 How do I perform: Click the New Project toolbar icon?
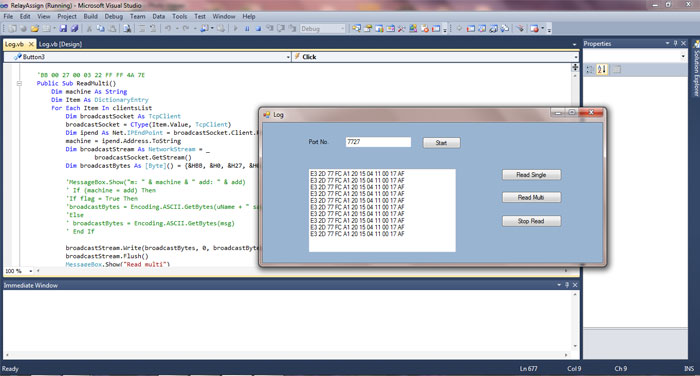pos(12,29)
